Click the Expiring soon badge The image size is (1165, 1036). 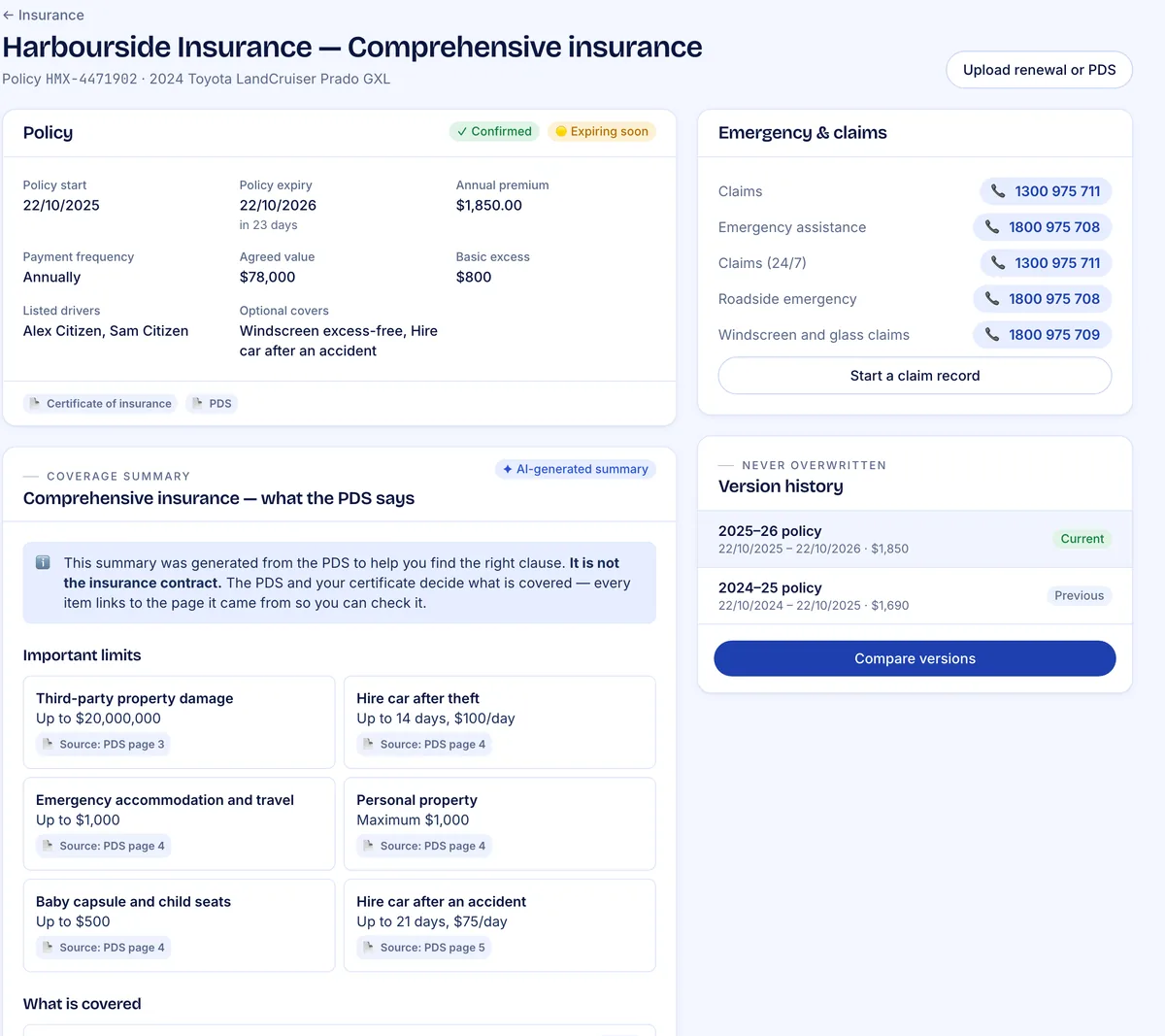pos(602,131)
